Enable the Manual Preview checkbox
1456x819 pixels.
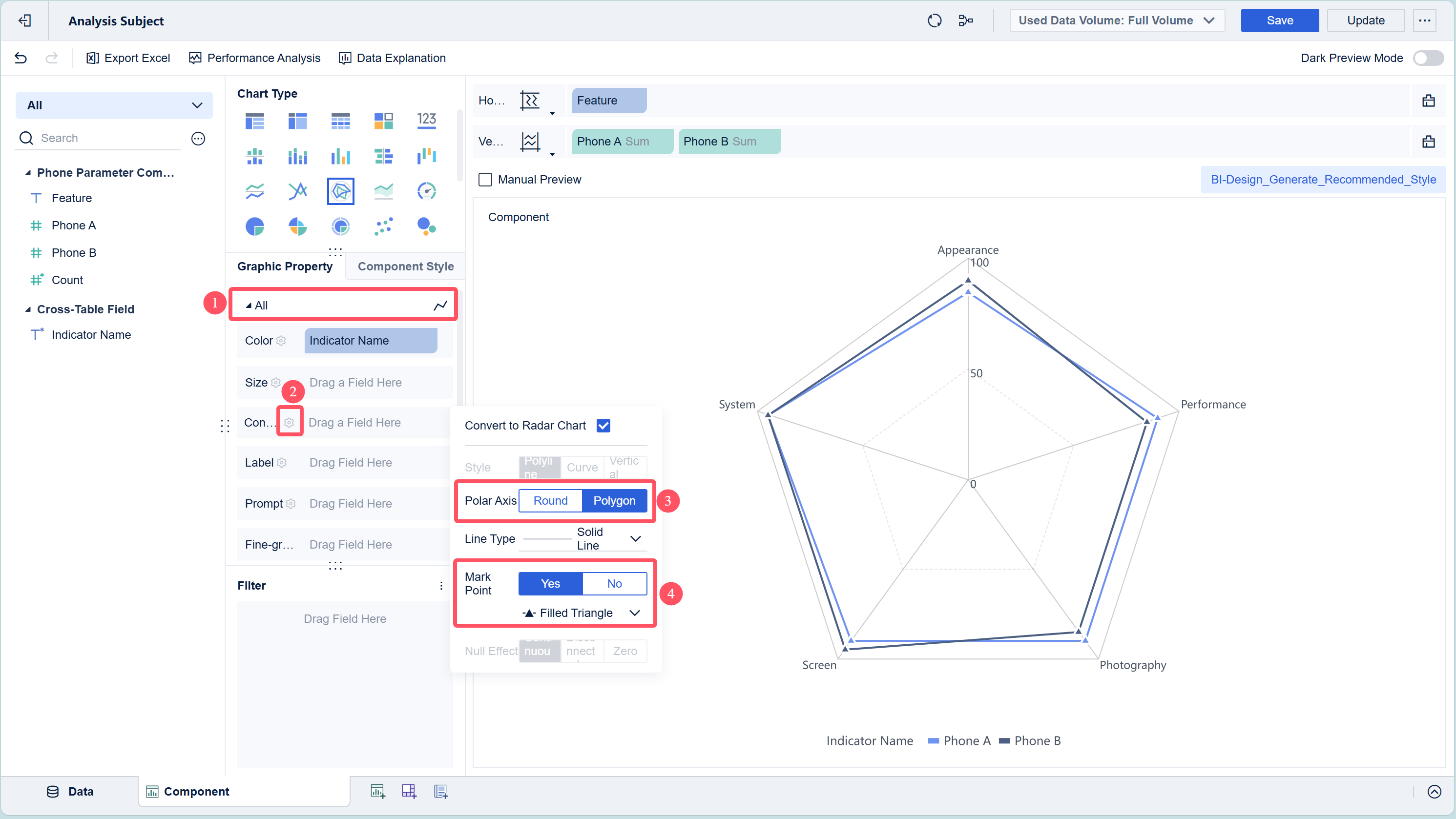(x=485, y=180)
